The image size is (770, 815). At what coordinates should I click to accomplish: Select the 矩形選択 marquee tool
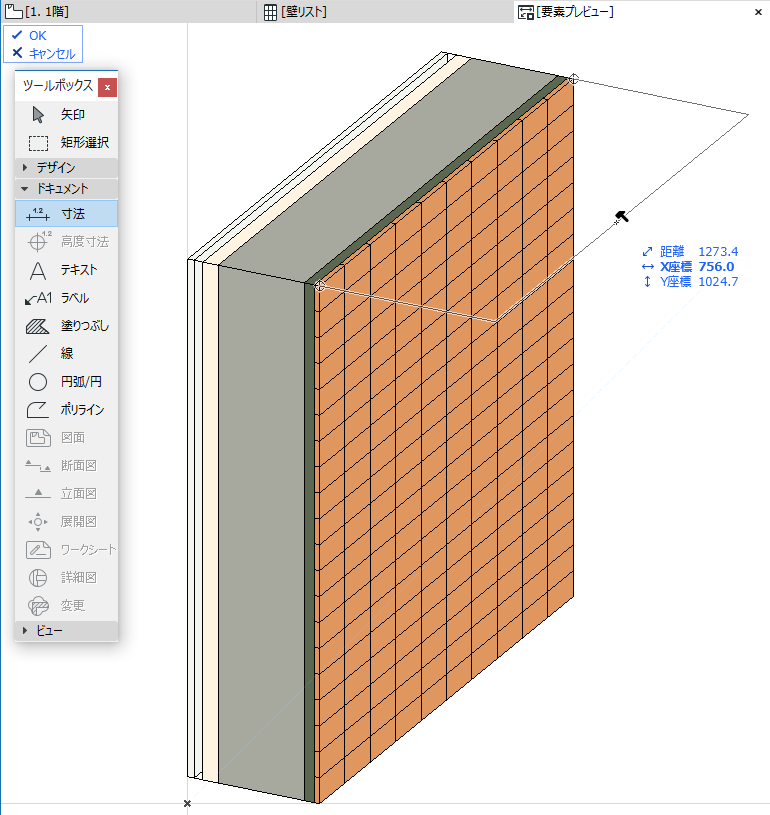click(67, 142)
